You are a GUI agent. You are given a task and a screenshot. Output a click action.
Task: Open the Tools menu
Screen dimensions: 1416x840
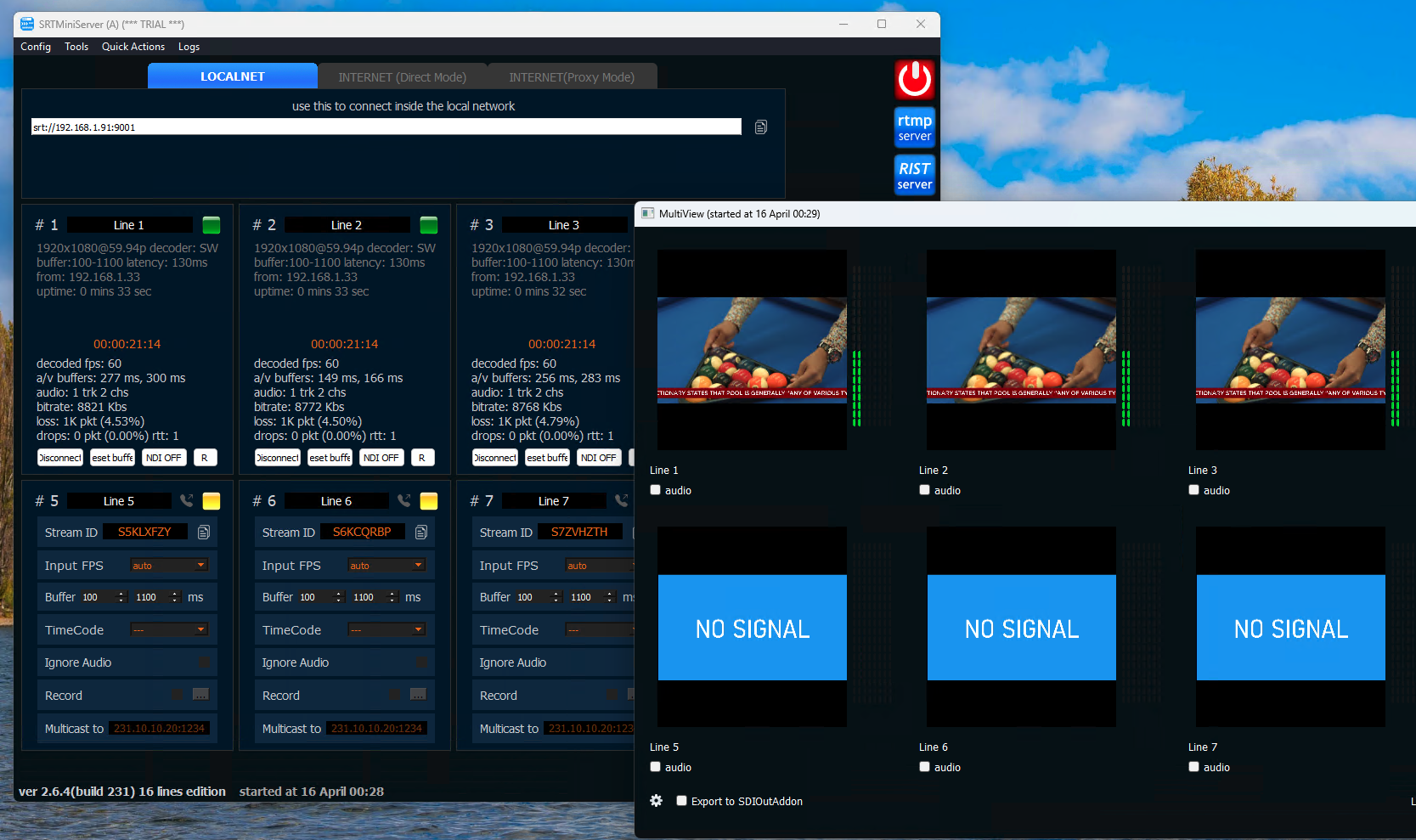coord(76,47)
